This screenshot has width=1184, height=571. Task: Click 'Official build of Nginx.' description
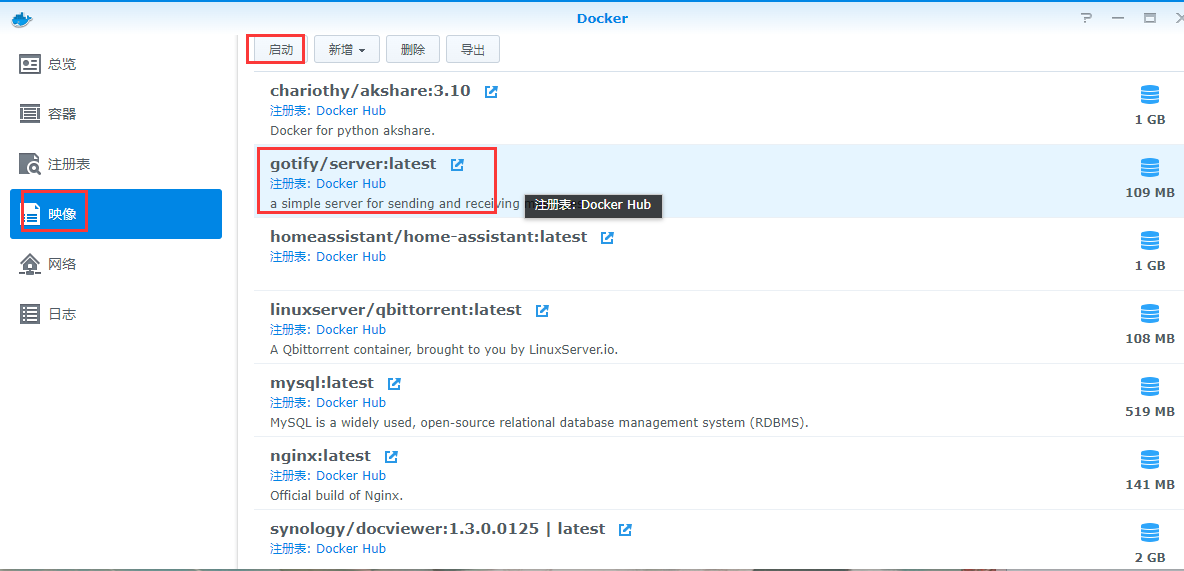point(337,496)
